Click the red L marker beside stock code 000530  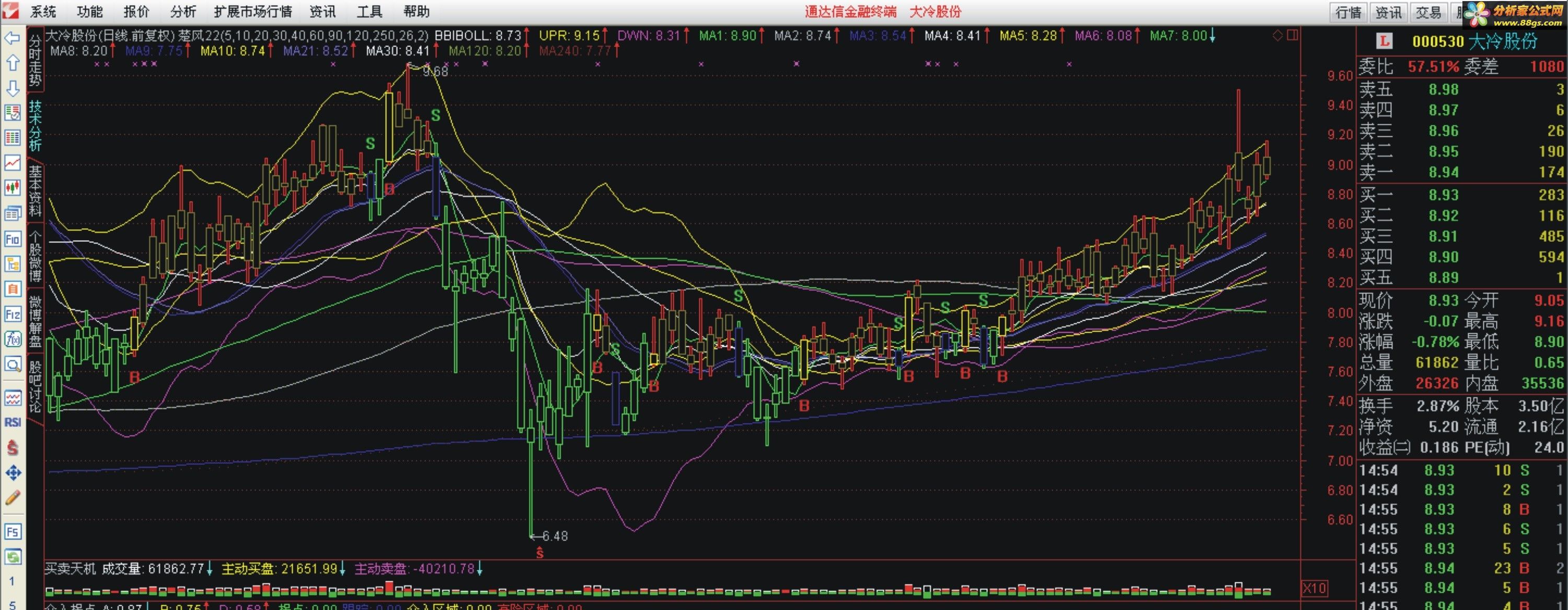1385,41
